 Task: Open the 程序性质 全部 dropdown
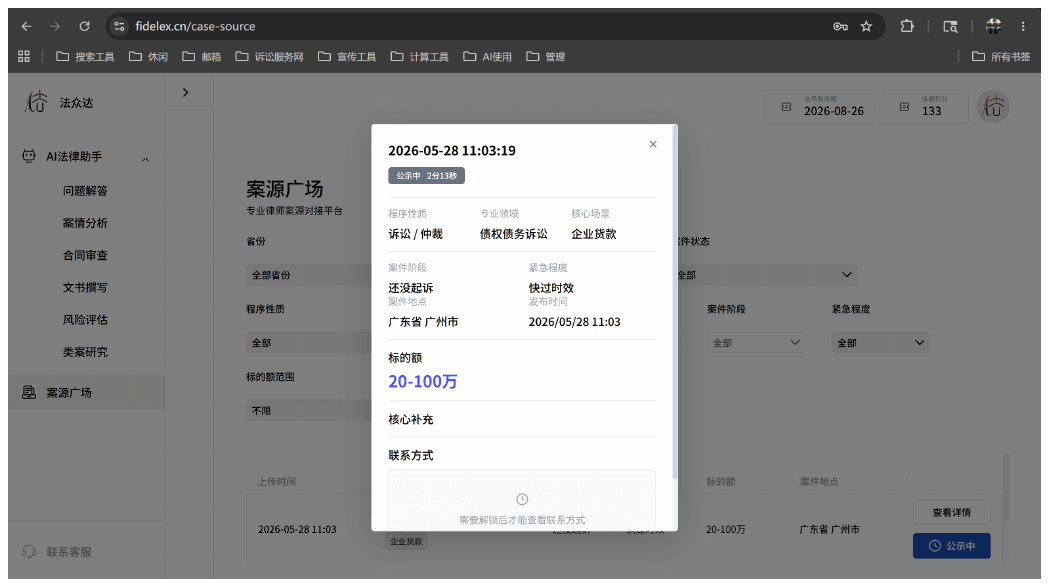click(x=308, y=343)
